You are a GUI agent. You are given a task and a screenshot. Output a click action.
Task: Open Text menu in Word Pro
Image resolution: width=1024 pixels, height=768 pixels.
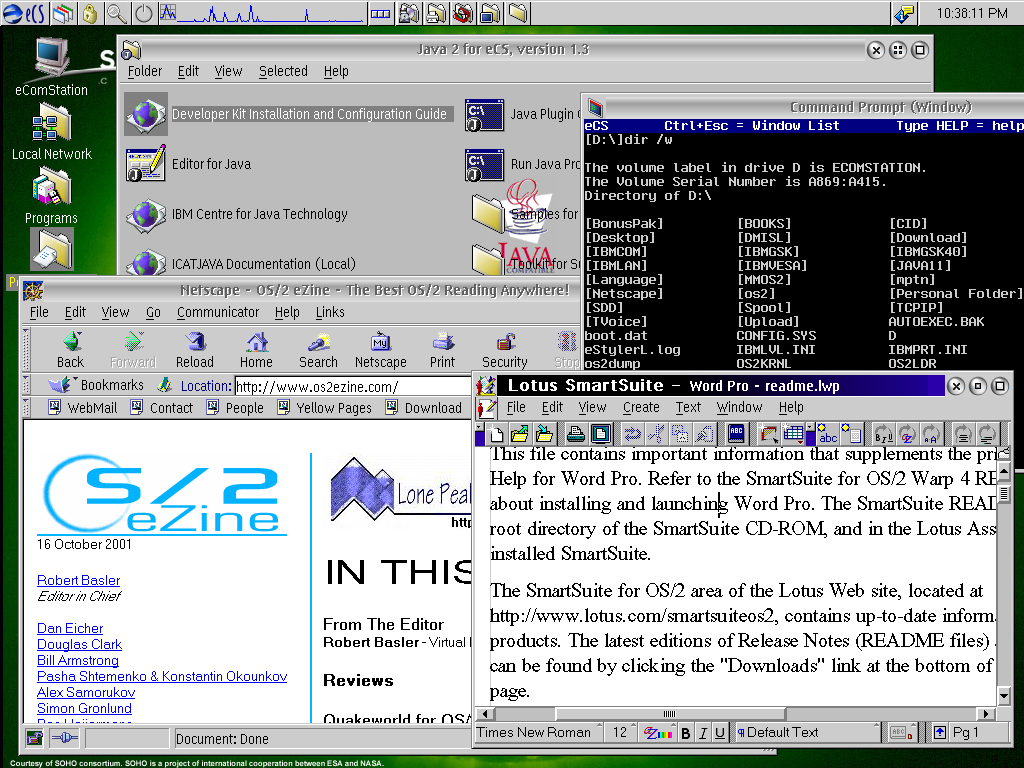click(688, 408)
